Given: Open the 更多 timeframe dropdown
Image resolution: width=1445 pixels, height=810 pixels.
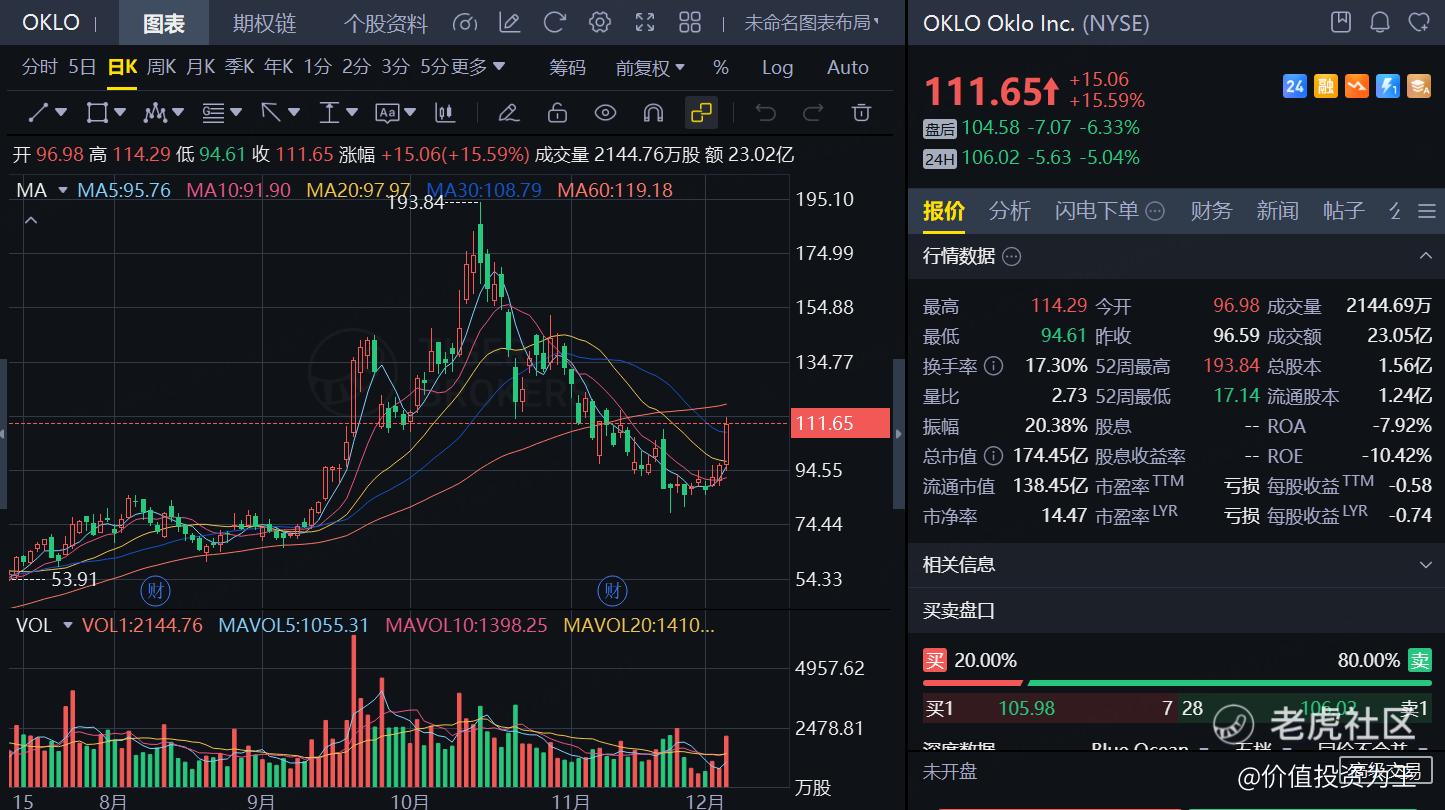Looking at the screenshot, I should tap(479, 67).
